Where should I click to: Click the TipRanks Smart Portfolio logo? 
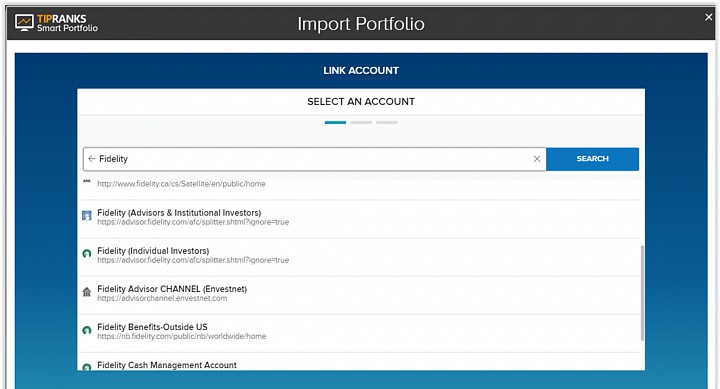point(56,23)
